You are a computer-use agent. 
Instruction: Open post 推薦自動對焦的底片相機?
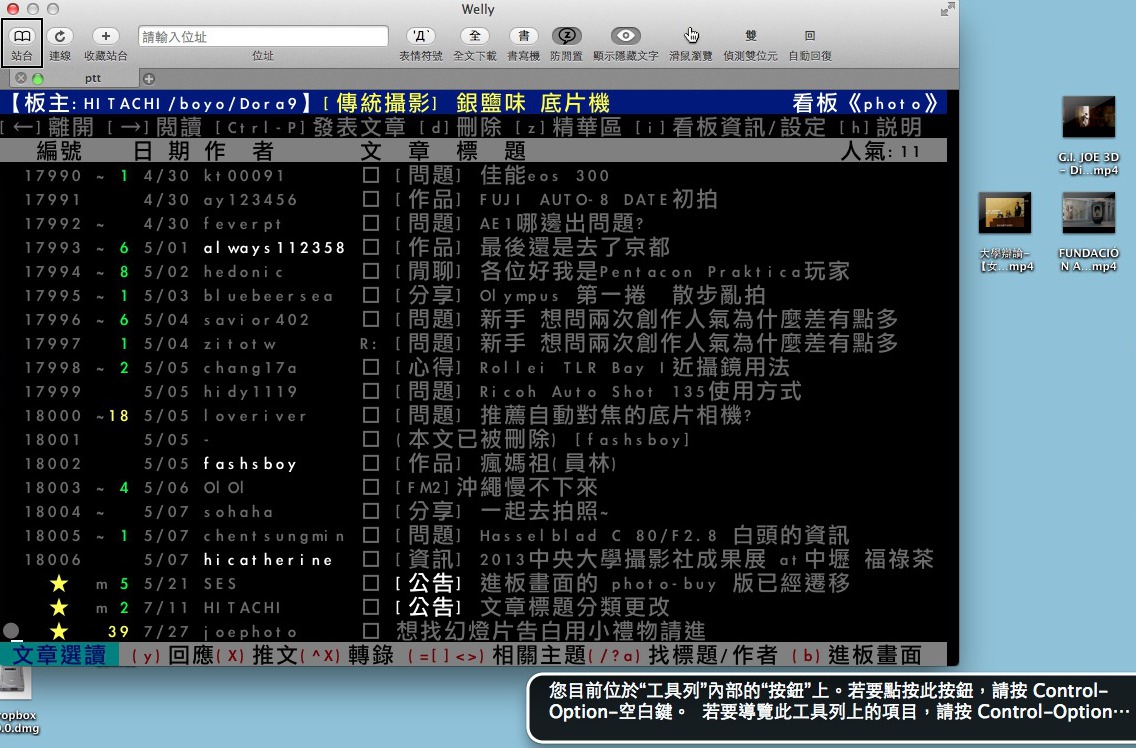pos(616,415)
